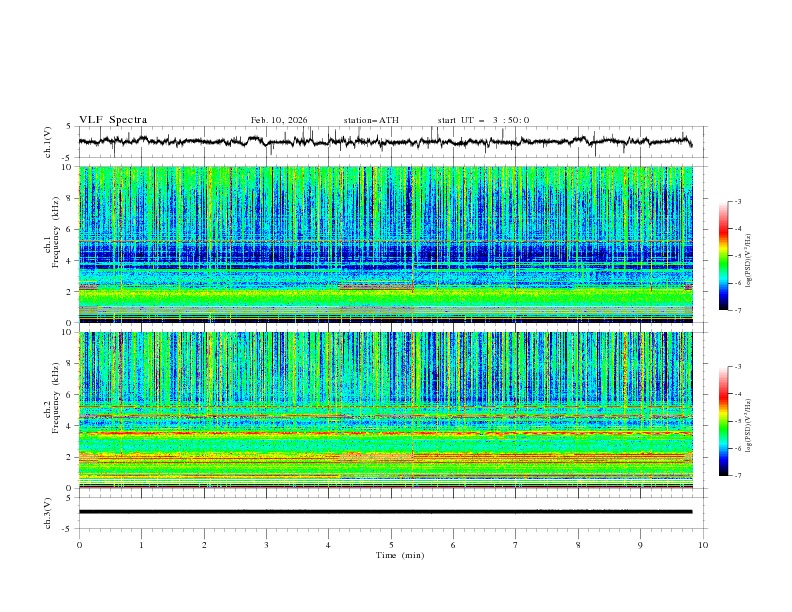Viewport: 792px width, 612px height.
Task: Click the 3 minute time axis tick label
Action: tap(266, 545)
